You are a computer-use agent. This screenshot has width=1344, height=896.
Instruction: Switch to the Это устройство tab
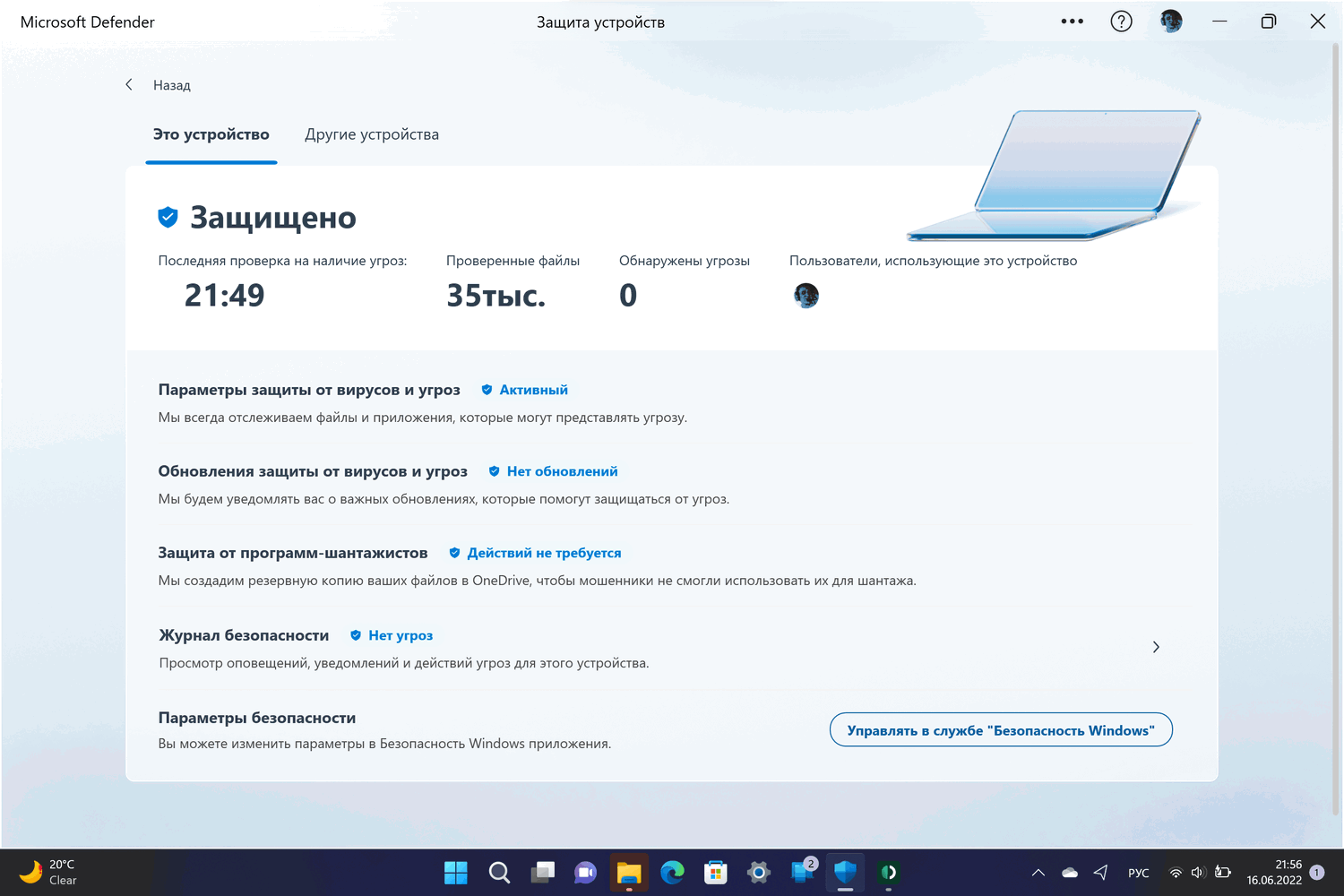211,134
